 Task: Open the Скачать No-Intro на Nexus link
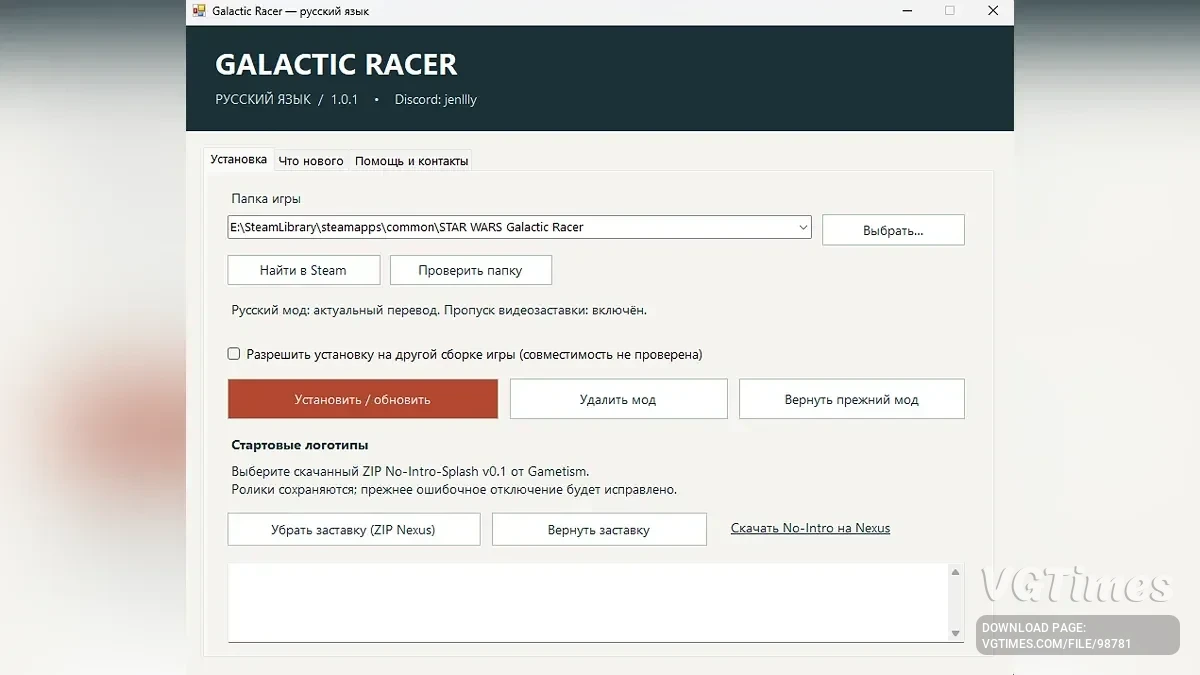click(x=810, y=528)
